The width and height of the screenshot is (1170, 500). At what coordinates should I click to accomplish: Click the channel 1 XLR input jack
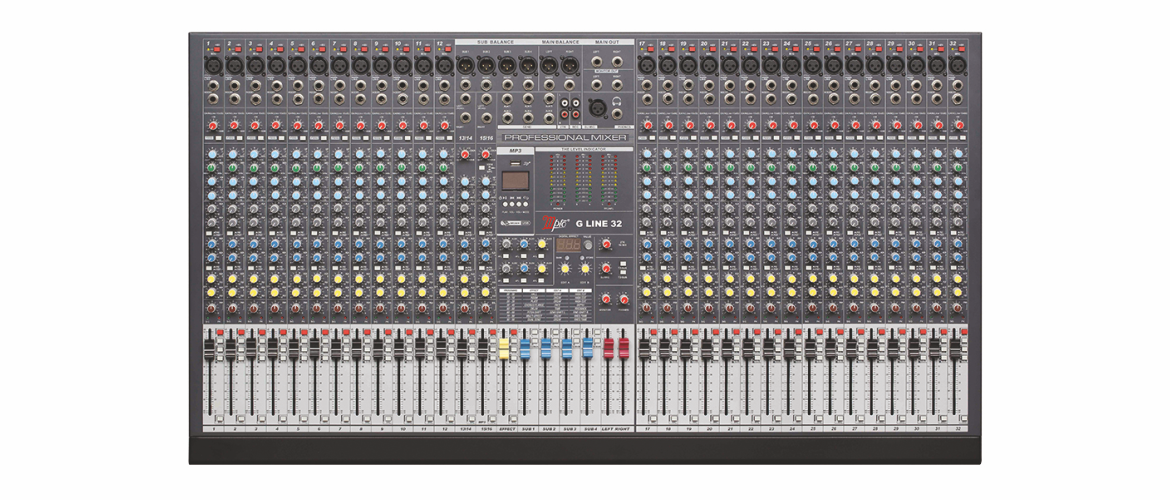[x=213, y=65]
